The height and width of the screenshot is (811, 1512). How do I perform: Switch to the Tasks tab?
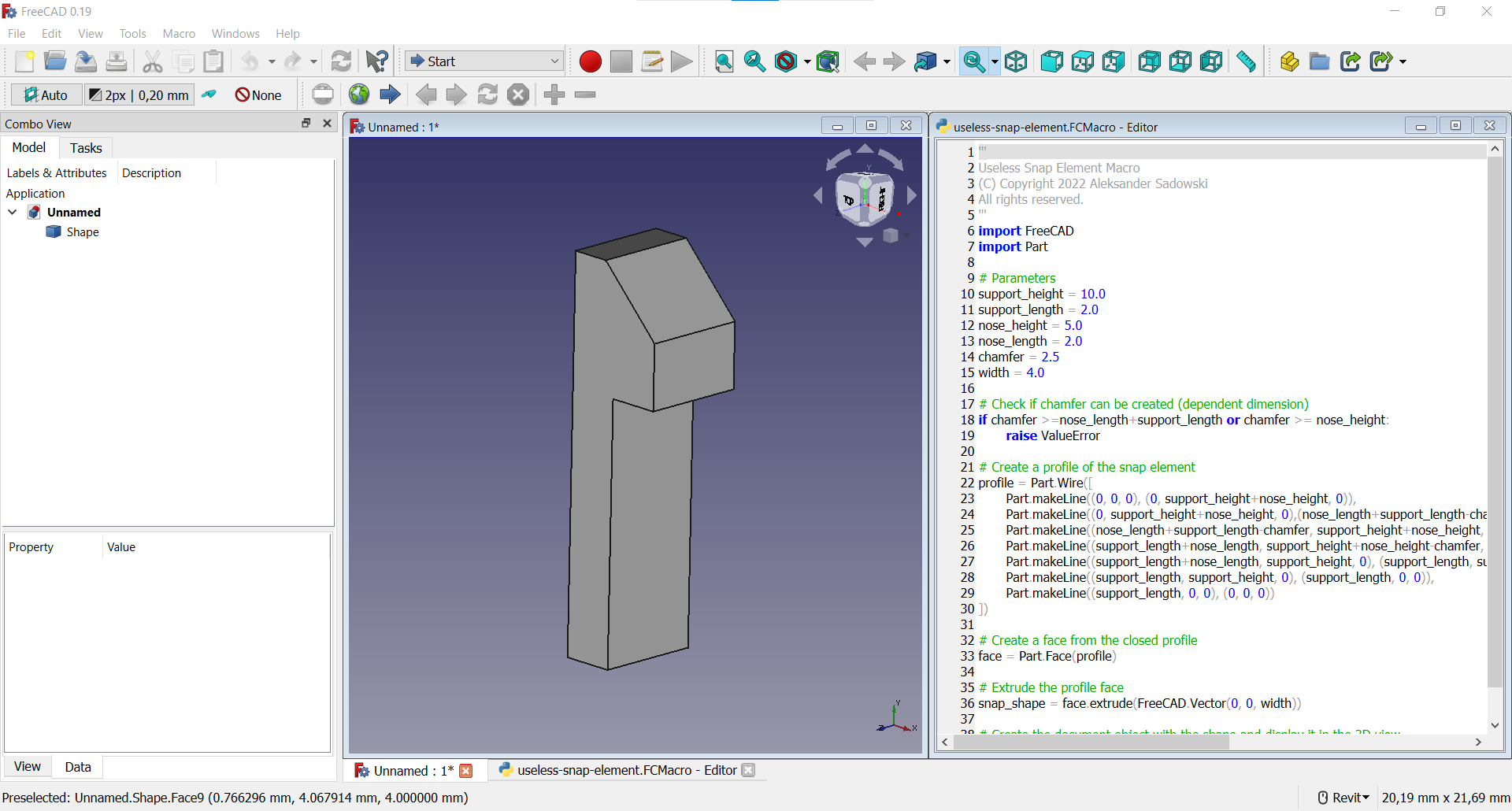(x=86, y=148)
